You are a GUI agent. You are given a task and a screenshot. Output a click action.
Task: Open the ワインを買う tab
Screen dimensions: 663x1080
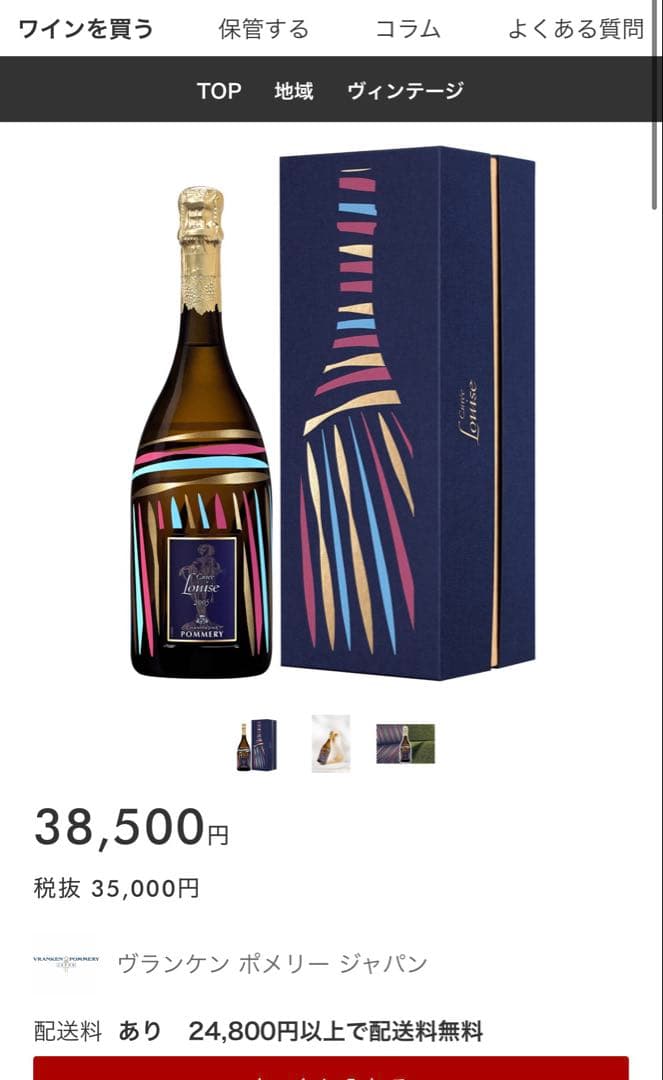[x=86, y=29]
